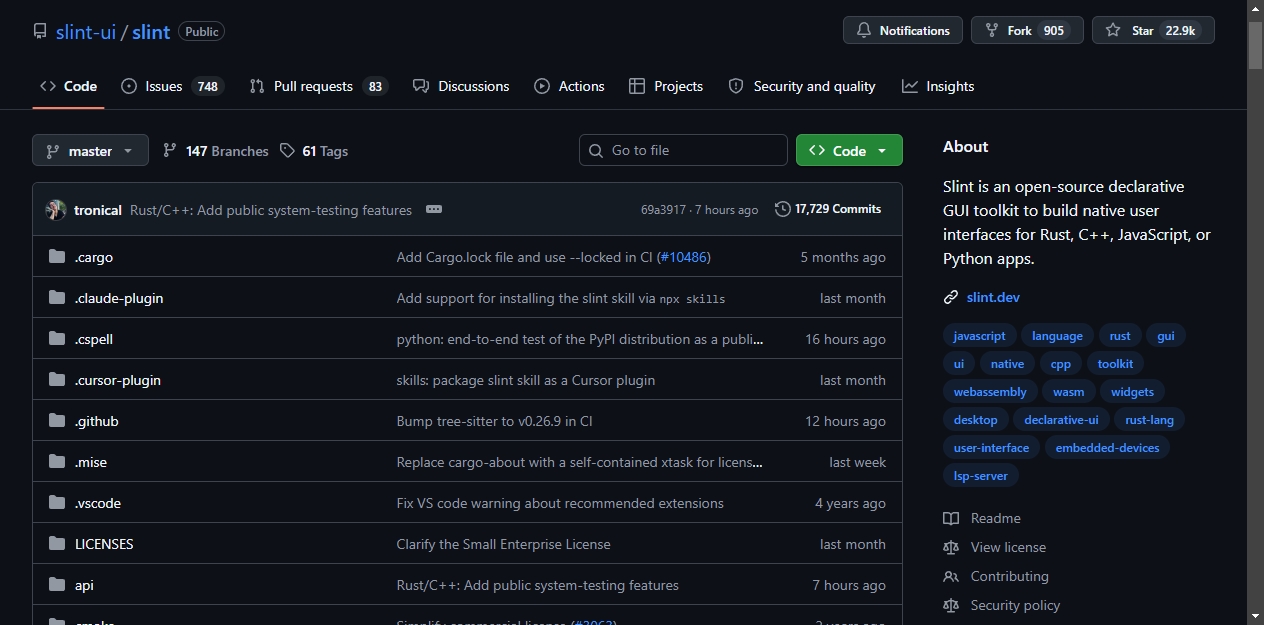Open latest commit message about system-testing features
The image size is (1264, 625).
(271, 210)
